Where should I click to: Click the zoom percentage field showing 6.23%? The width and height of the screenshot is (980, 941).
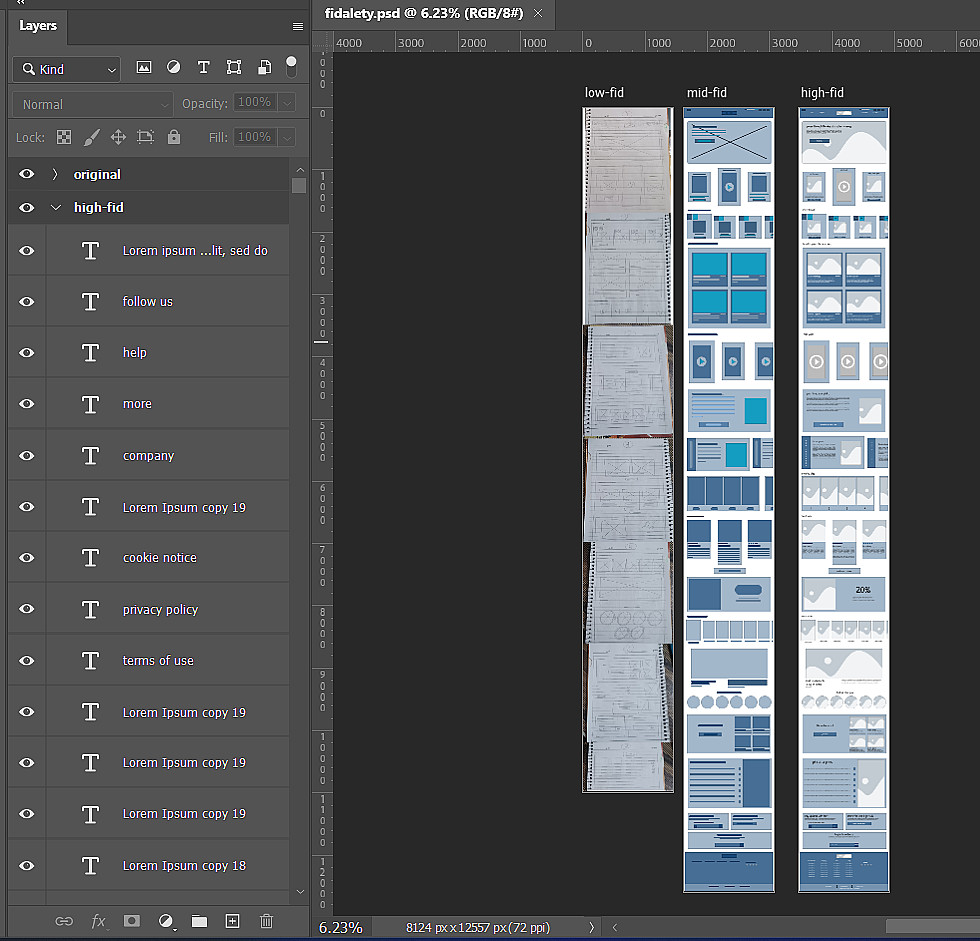click(x=341, y=927)
